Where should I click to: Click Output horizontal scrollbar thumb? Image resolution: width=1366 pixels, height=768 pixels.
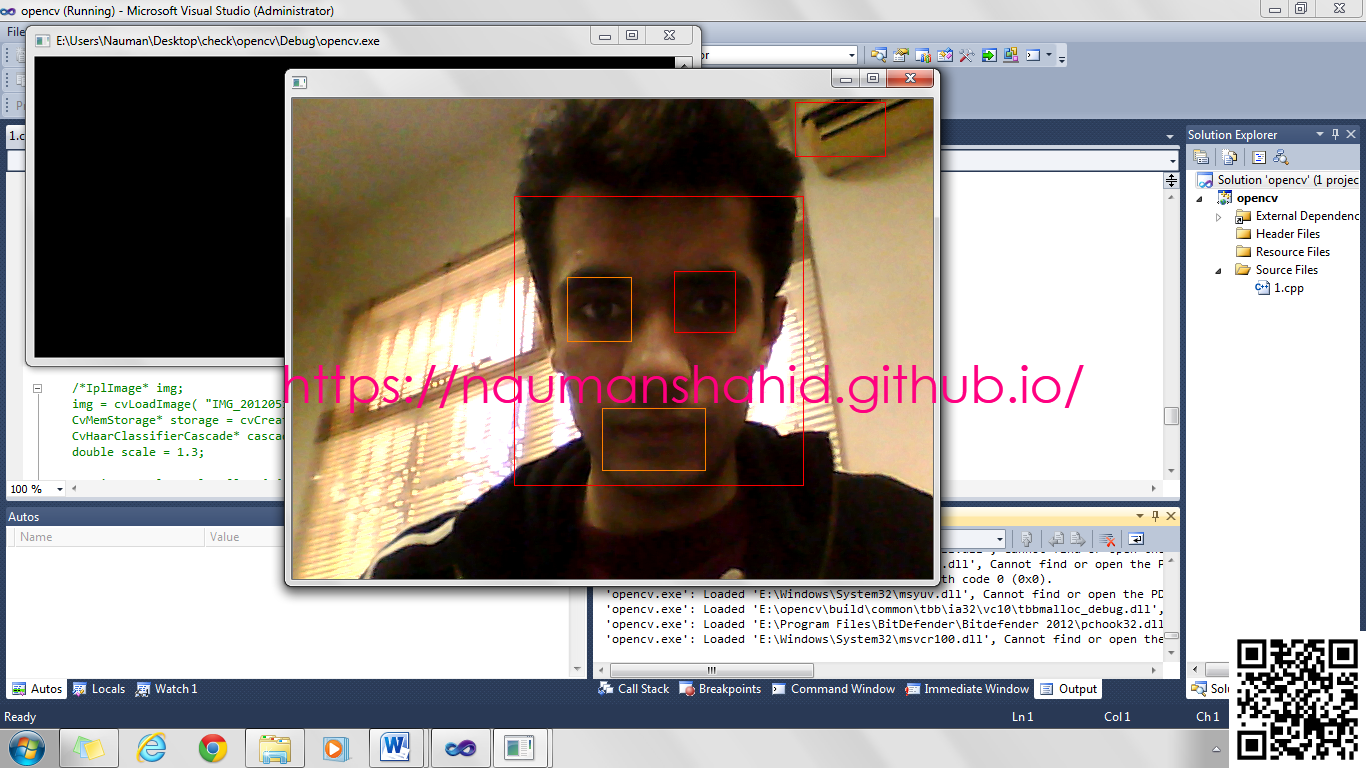(x=711, y=670)
